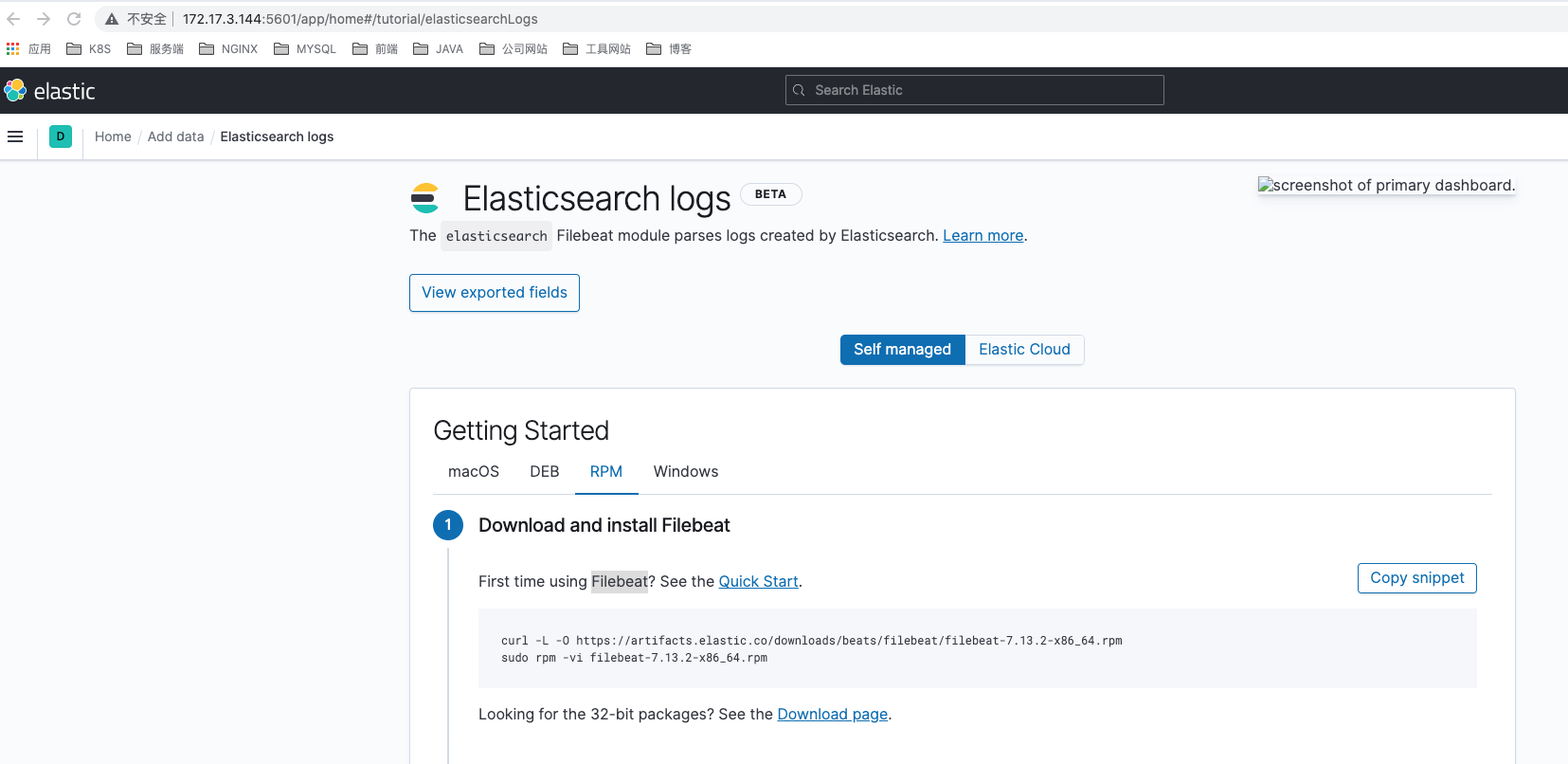Click the browser address bar URL
The image size is (1568, 764).
click(x=360, y=19)
